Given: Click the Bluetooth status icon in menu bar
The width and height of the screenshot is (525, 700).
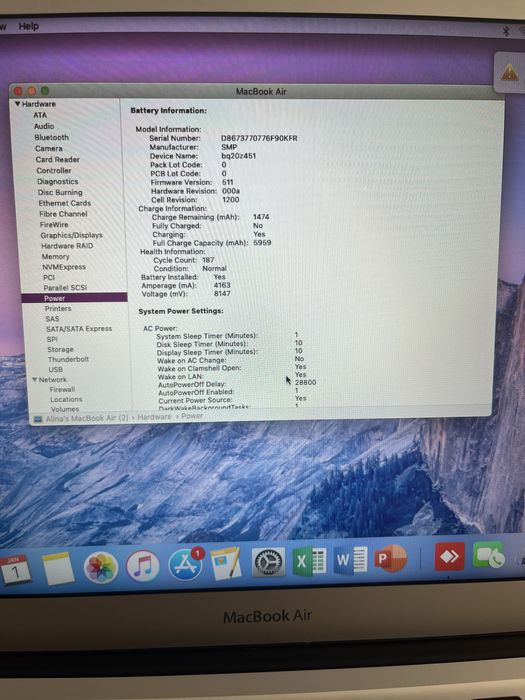Looking at the screenshot, I should coord(506,31).
